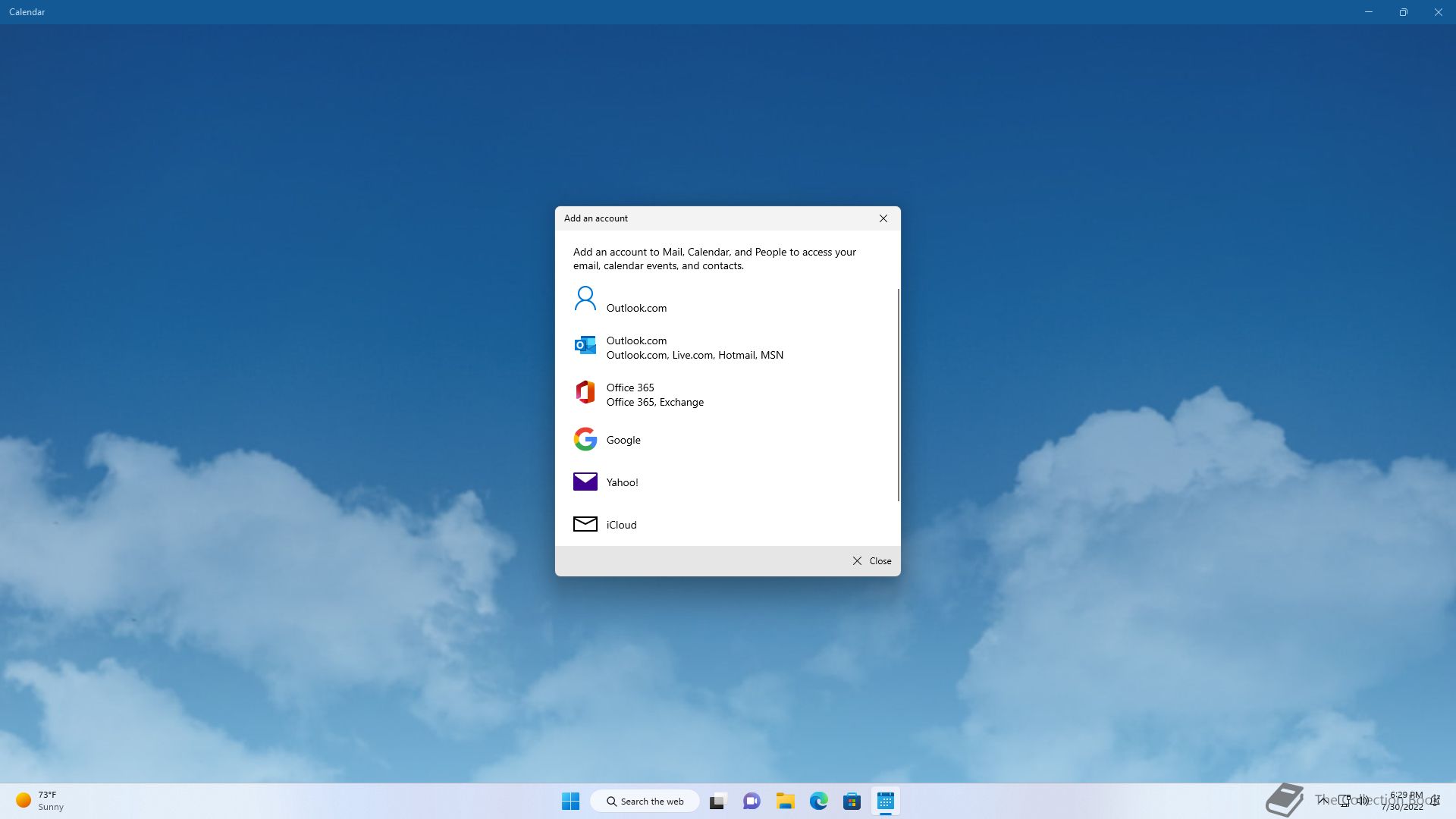This screenshot has width=1456, height=819.
Task: Open File Explorer from the taskbar
Action: coord(785,801)
